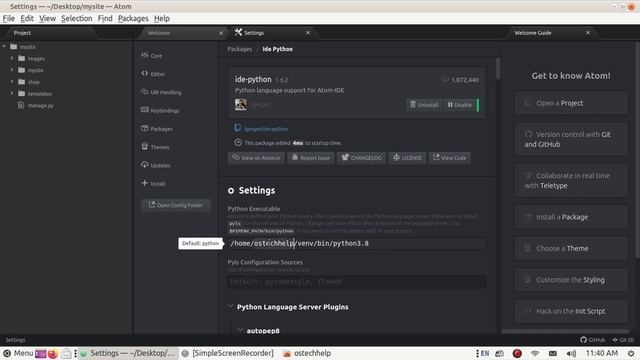
Task: Click the Python Executable path field
Action: pyautogui.click(x=357, y=244)
